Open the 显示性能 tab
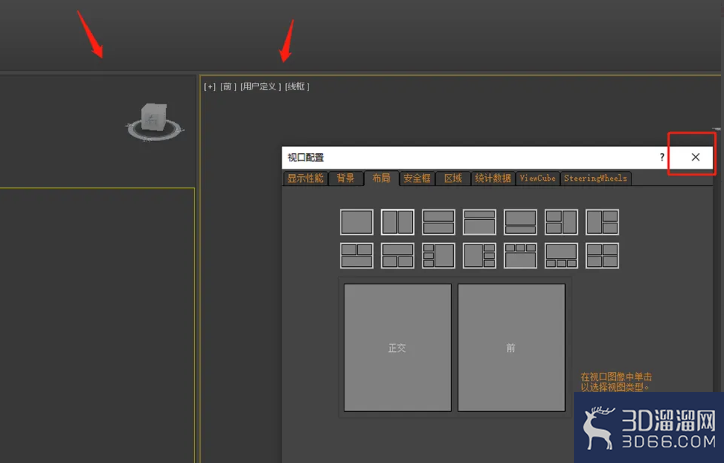The height and width of the screenshot is (463, 724). 305,178
